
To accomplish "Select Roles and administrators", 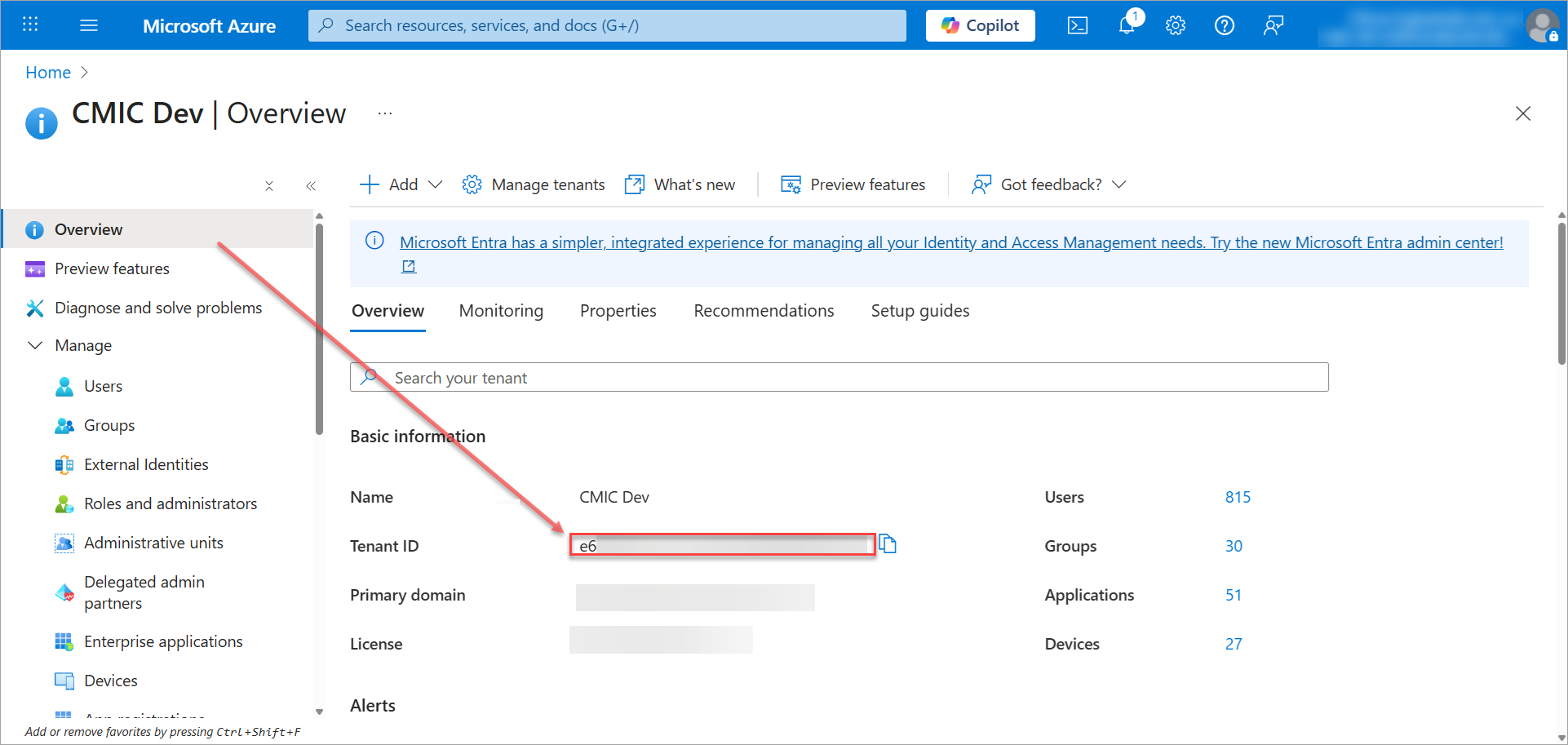I will pos(171,503).
